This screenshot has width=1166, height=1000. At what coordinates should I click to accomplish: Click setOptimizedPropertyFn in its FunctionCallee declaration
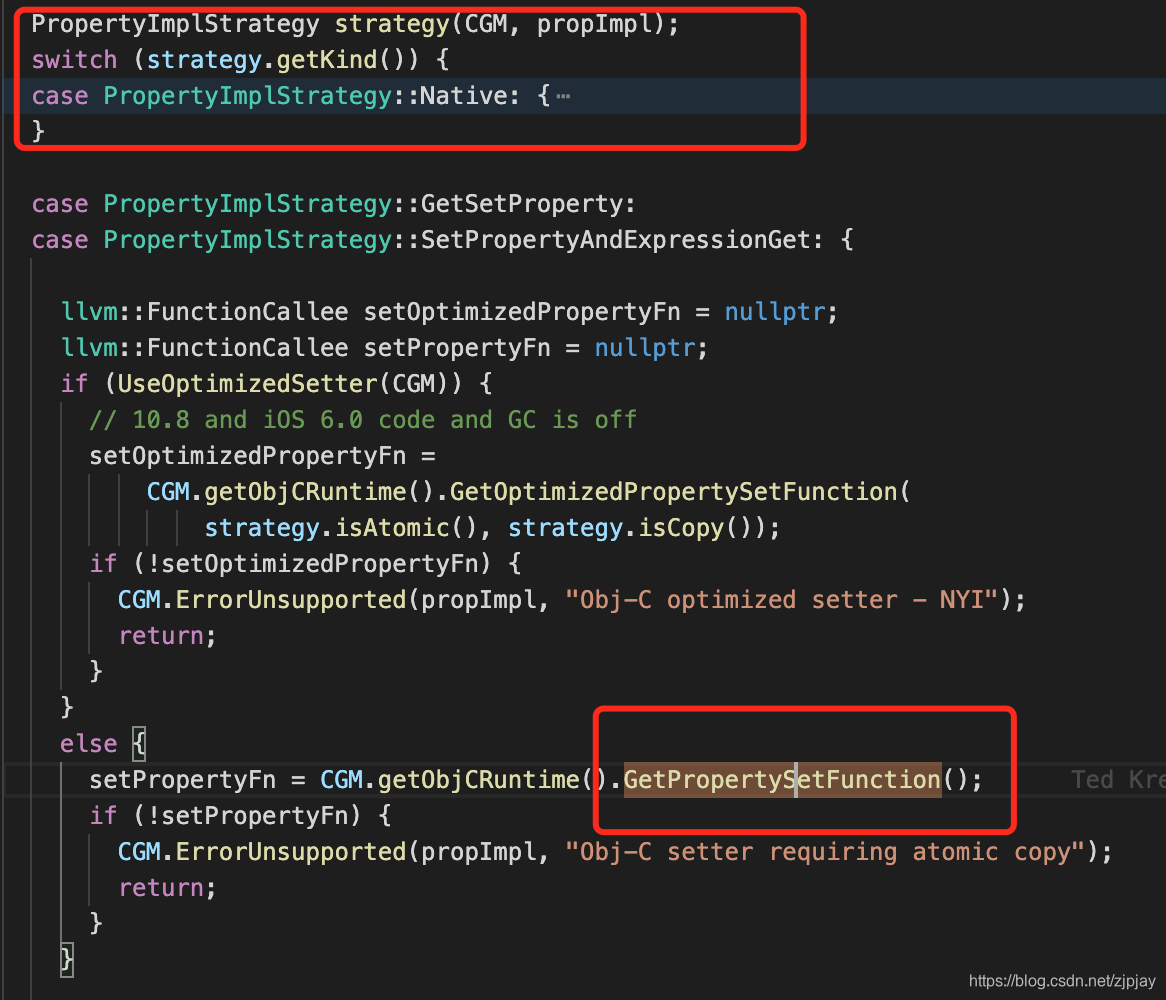click(x=521, y=312)
